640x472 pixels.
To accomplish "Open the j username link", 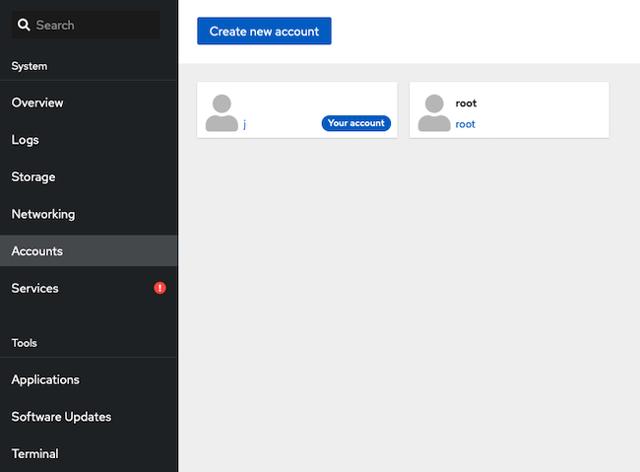I will pyautogui.click(x=244, y=124).
